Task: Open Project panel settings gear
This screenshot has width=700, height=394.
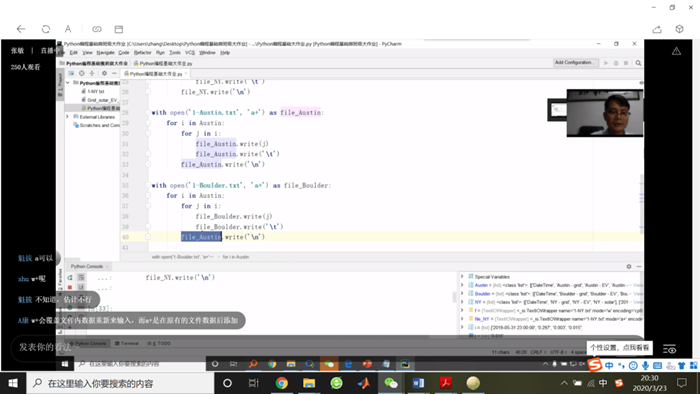Action: pos(104,73)
